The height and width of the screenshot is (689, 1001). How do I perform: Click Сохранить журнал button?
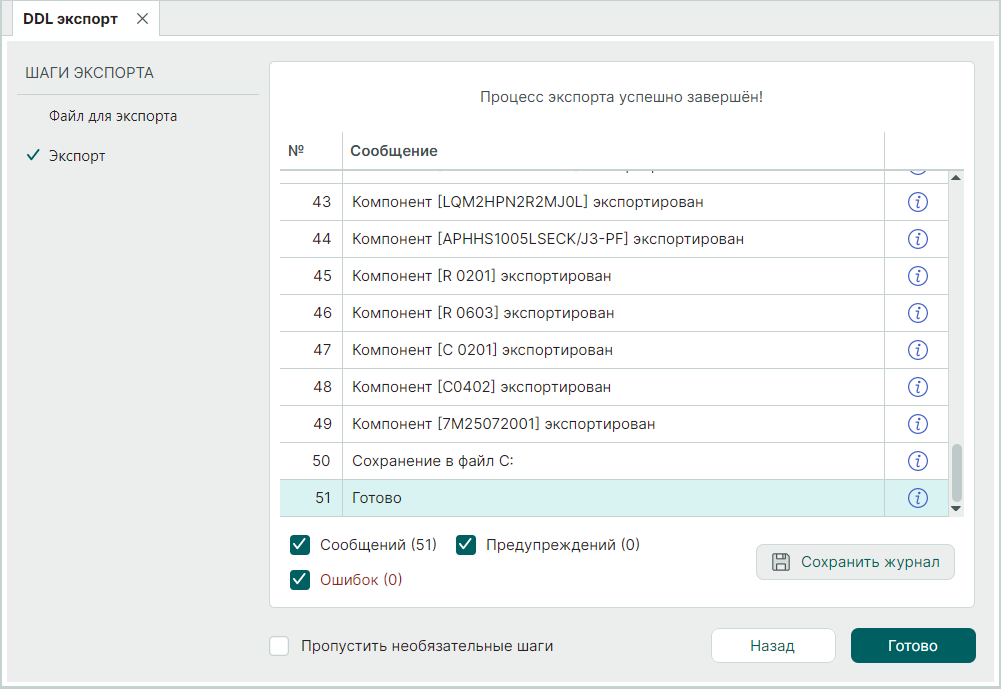click(855, 562)
